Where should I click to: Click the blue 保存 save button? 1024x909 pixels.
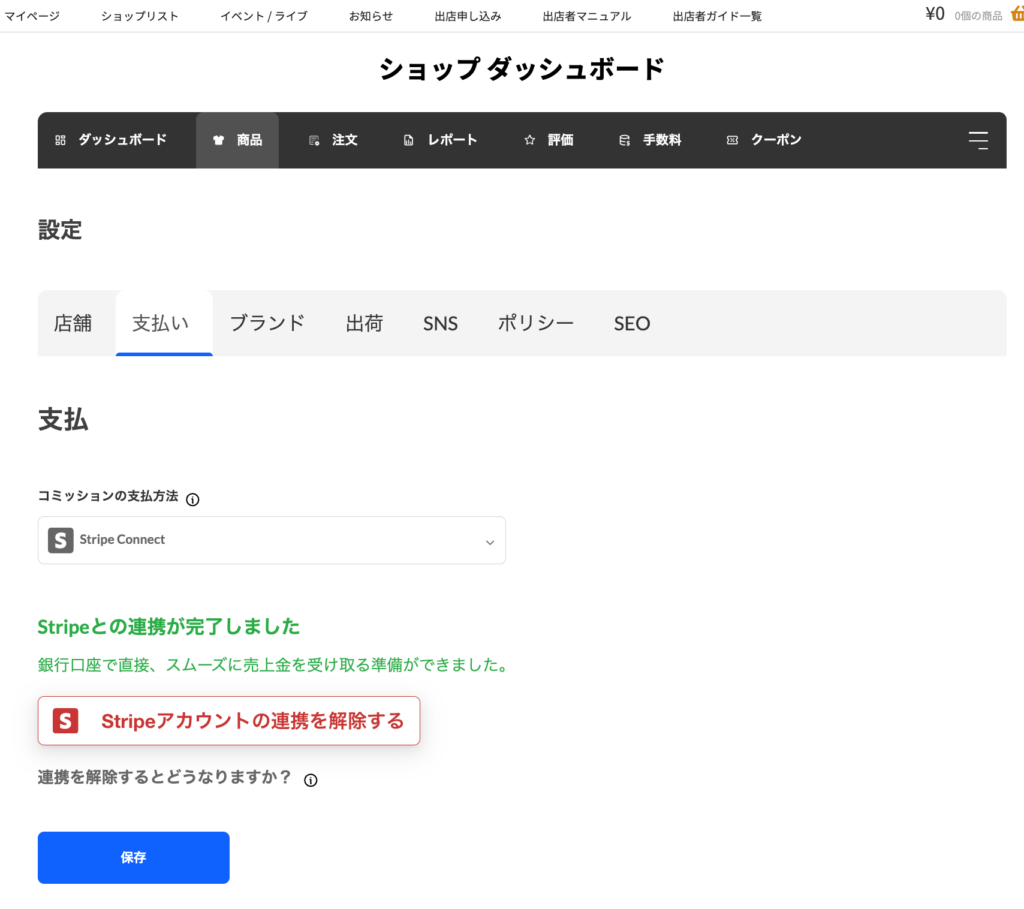(134, 857)
